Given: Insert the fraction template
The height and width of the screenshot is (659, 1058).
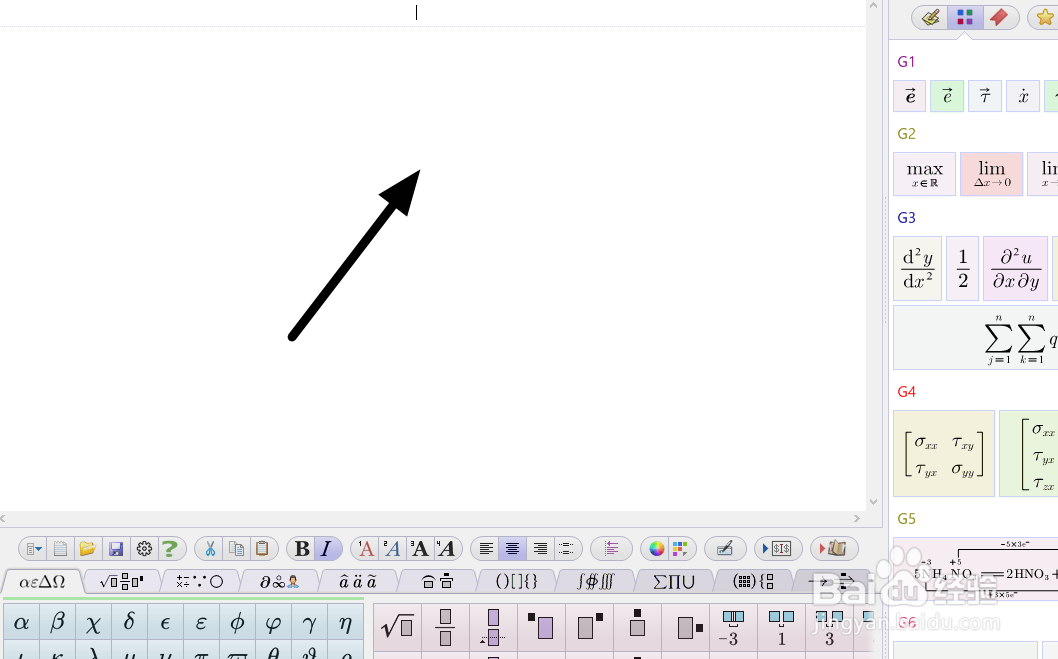Looking at the screenshot, I should [445, 628].
